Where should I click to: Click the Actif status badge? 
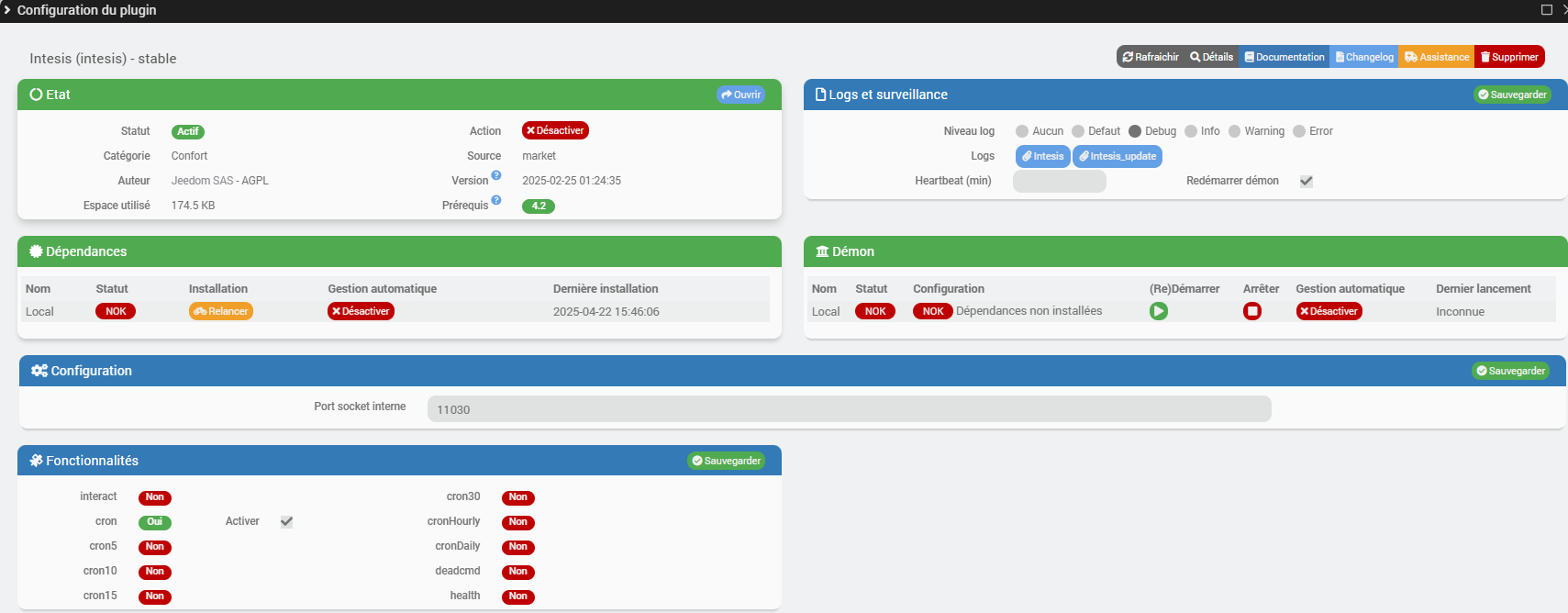pos(188,131)
